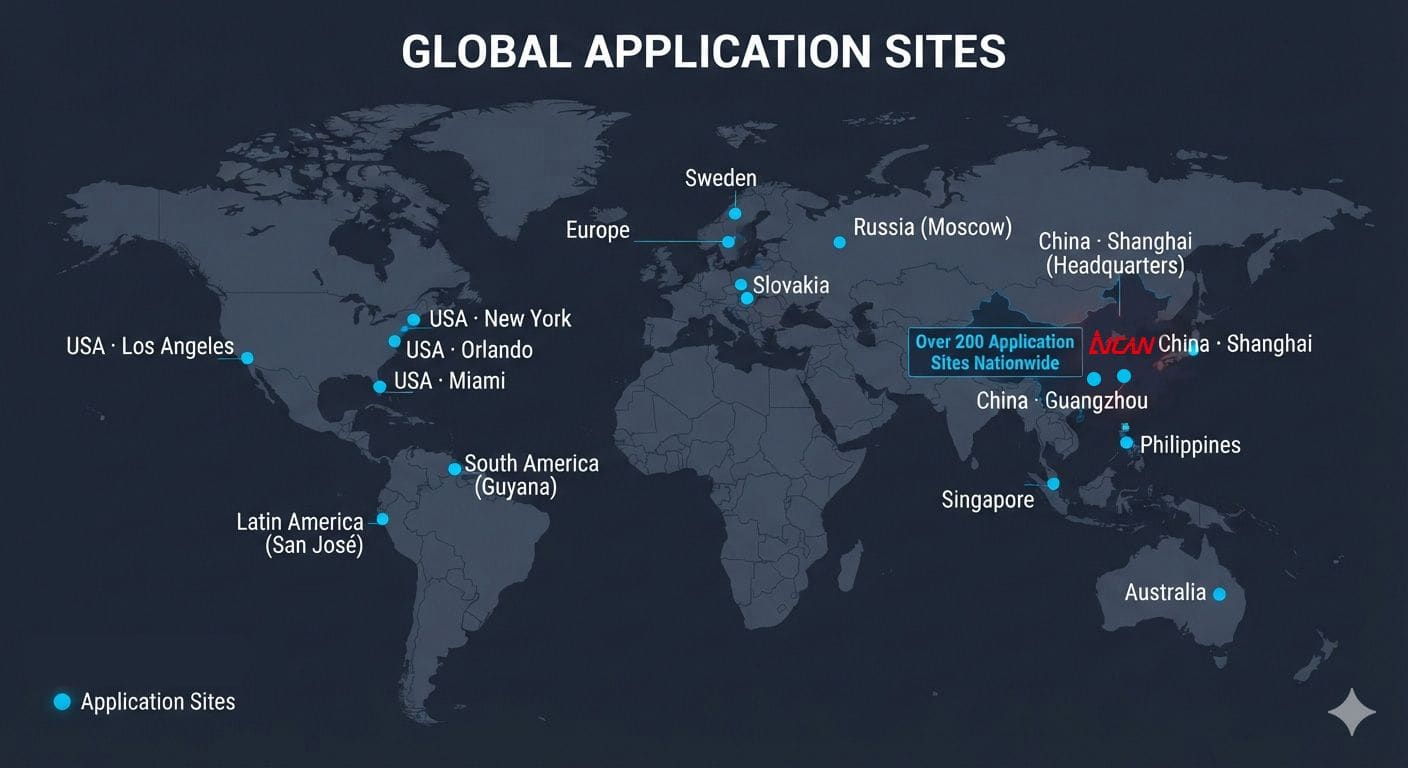Screen dimensions: 1408x768
Task: Click the USA · Los Angeles marker dot
Action: coord(247,357)
